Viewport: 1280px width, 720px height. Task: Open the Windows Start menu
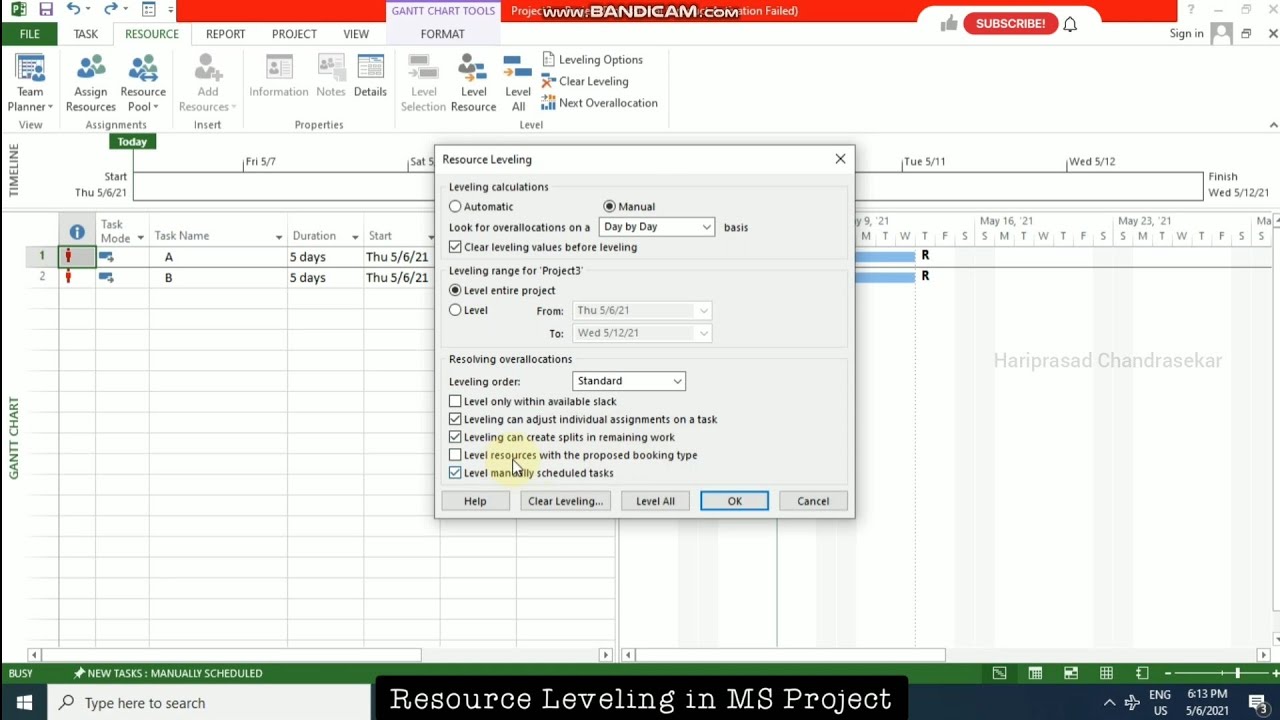pyautogui.click(x=24, y=703)
